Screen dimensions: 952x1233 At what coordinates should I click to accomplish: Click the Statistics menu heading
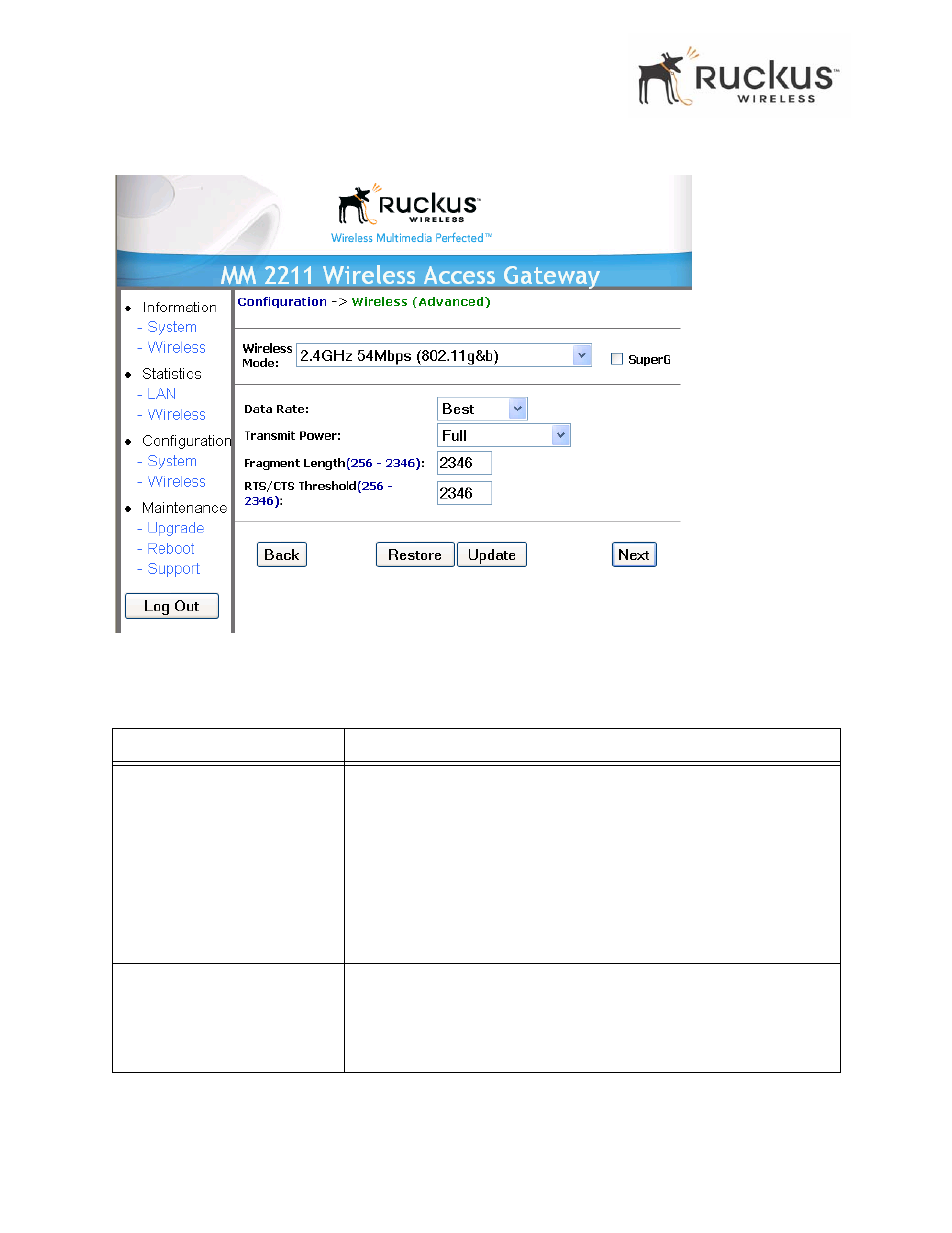coord(172,374)
